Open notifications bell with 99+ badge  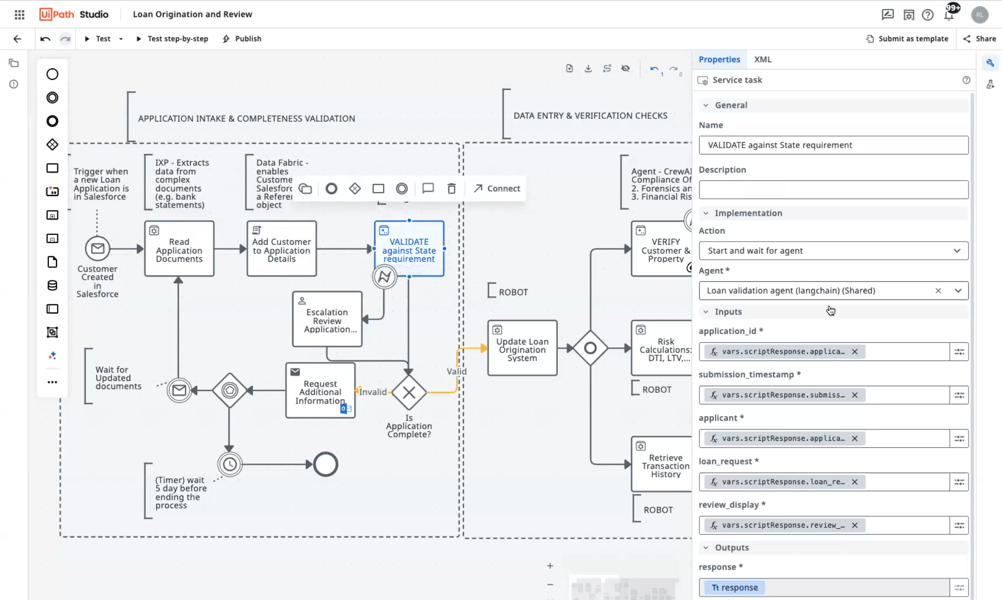(x=950, y=13)
